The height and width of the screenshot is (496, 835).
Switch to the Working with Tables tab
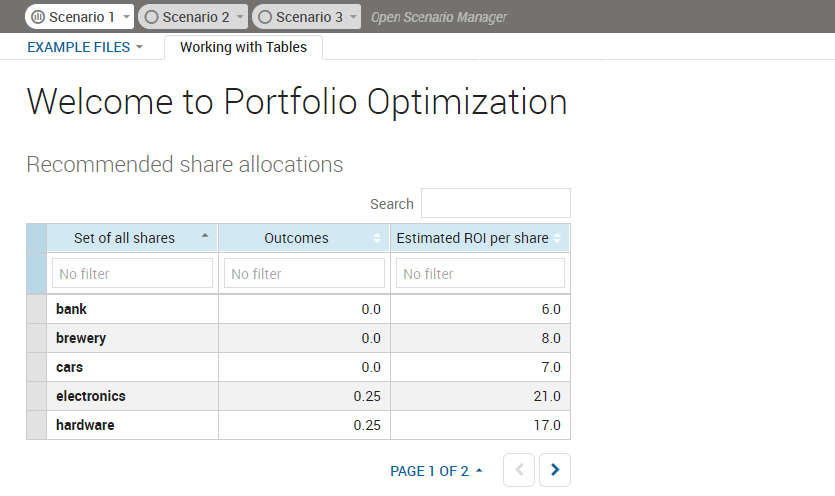[x=243, y=47]
